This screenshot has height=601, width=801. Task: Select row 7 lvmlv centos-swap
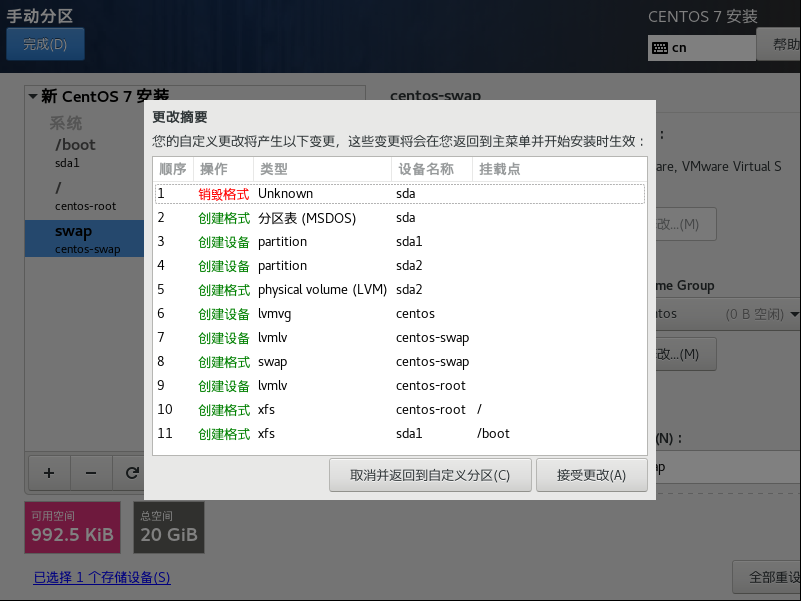[400, 338]
